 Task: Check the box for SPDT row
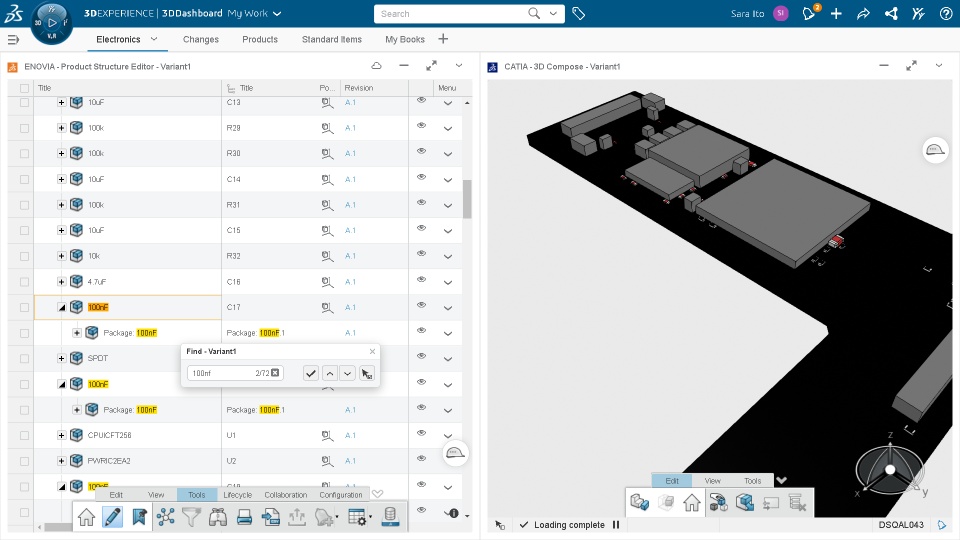coord(24,359)
